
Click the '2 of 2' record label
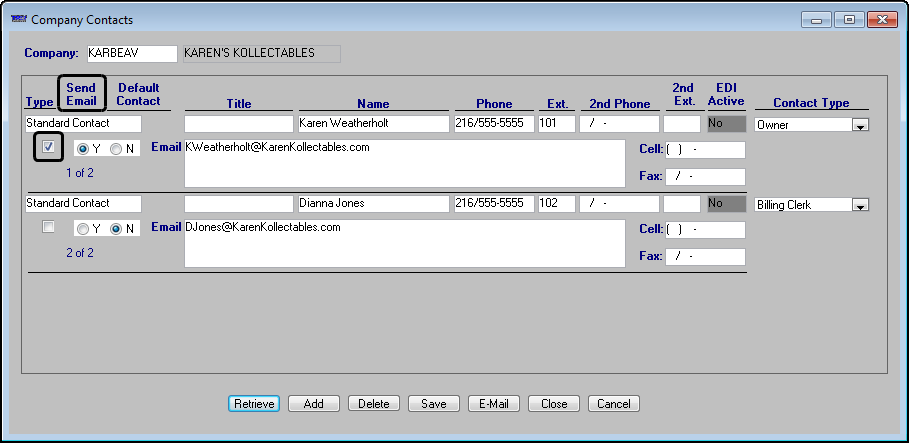(x=80, y=253)
